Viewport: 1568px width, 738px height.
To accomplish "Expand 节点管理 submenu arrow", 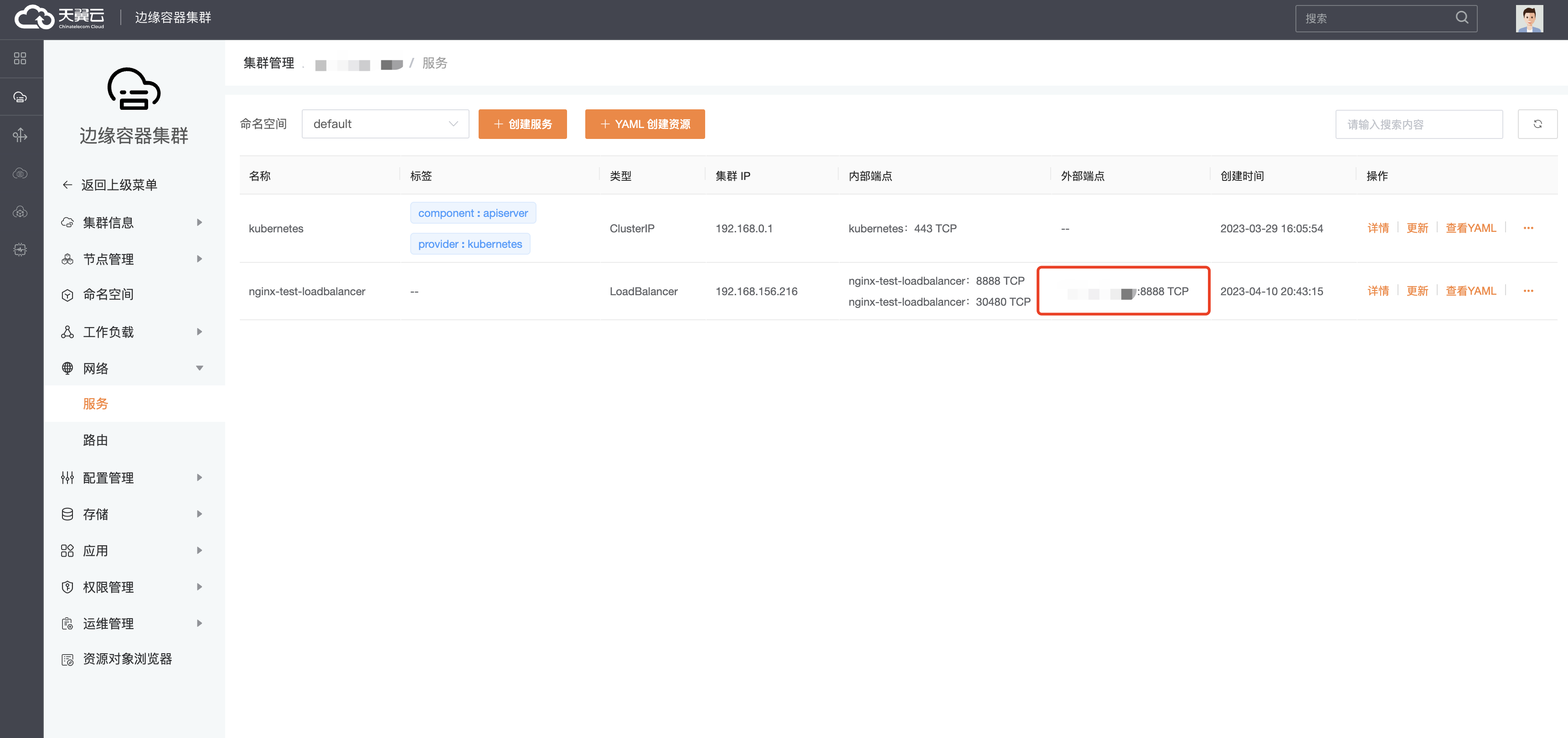I will (199, 259).
